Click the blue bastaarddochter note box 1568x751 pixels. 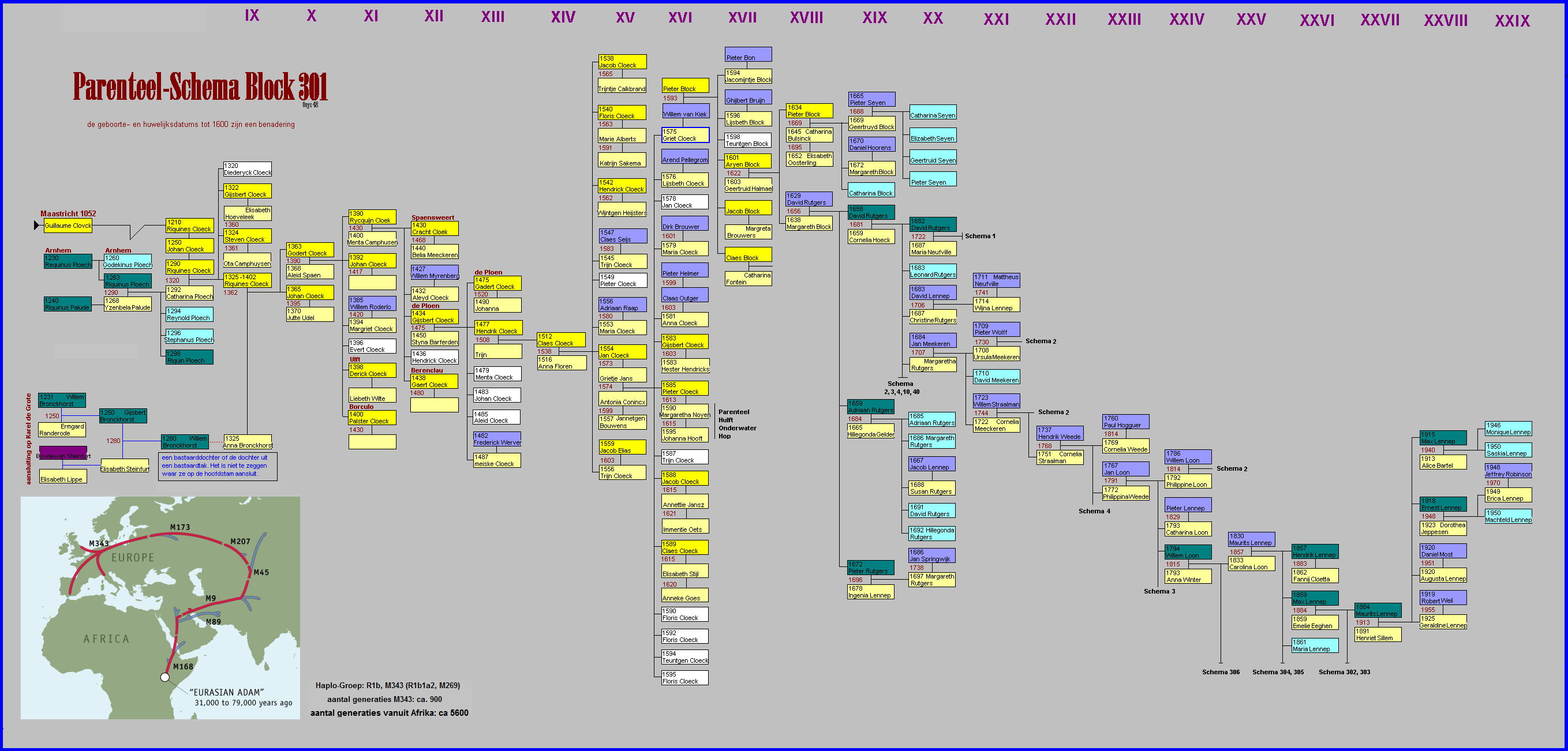(x=218, y=466)
